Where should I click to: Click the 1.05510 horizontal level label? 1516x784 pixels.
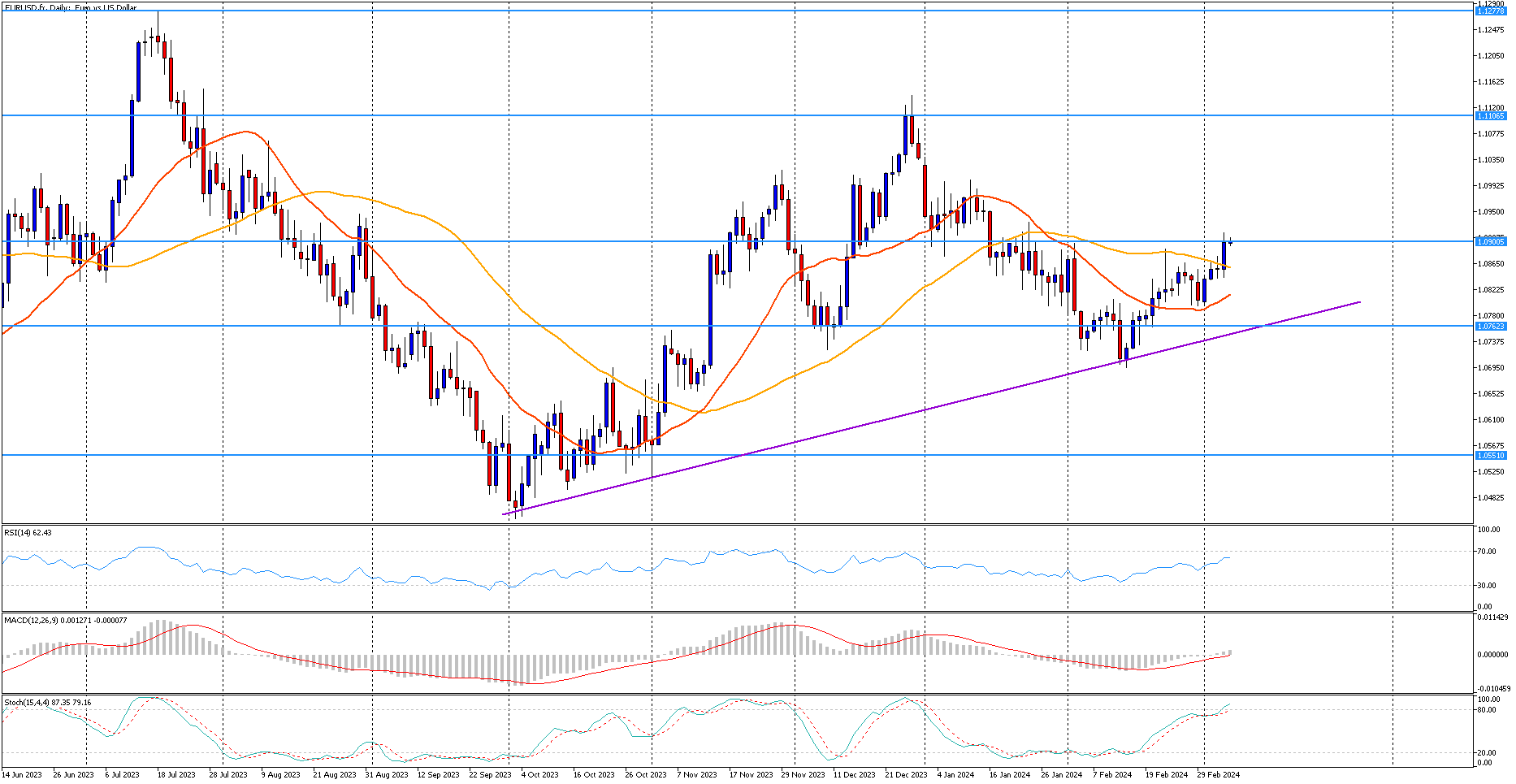[x=1491, y=456]
